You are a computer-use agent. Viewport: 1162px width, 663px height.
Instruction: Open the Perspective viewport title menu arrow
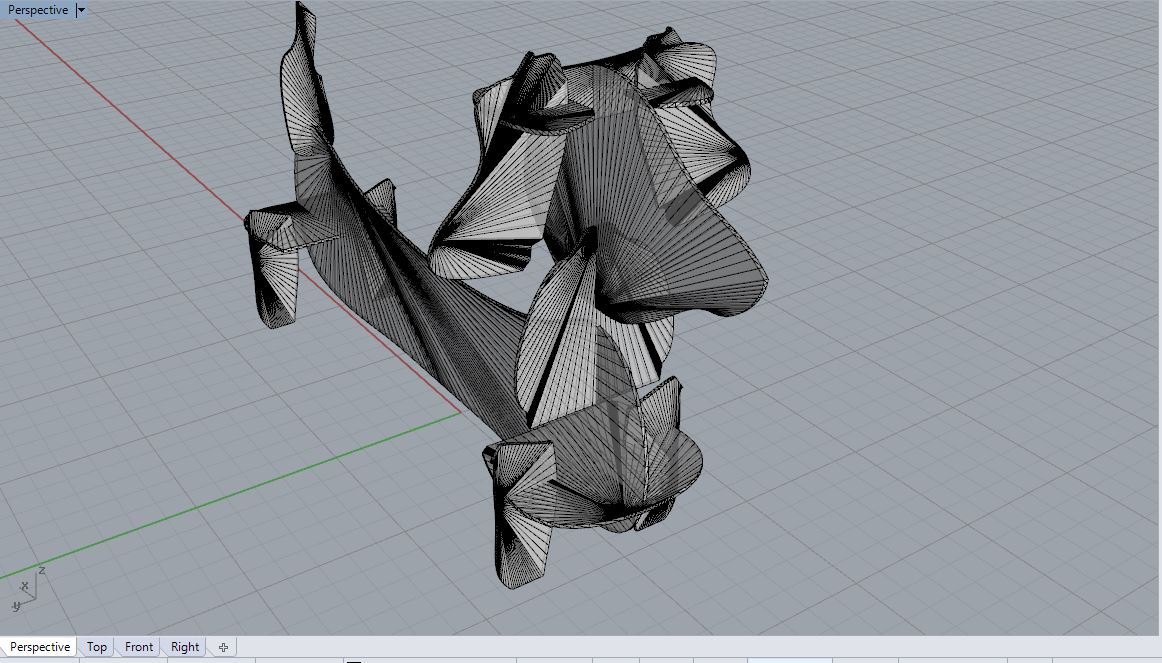tap(81, 10)
